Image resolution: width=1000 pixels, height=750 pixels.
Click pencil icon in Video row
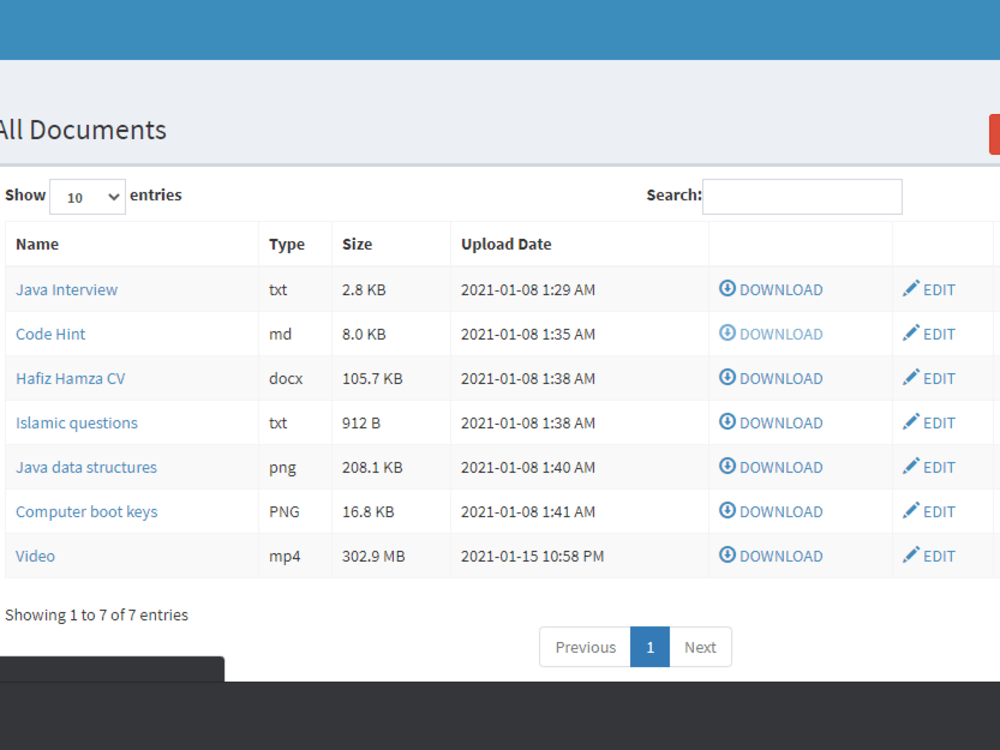click(911, 555)
